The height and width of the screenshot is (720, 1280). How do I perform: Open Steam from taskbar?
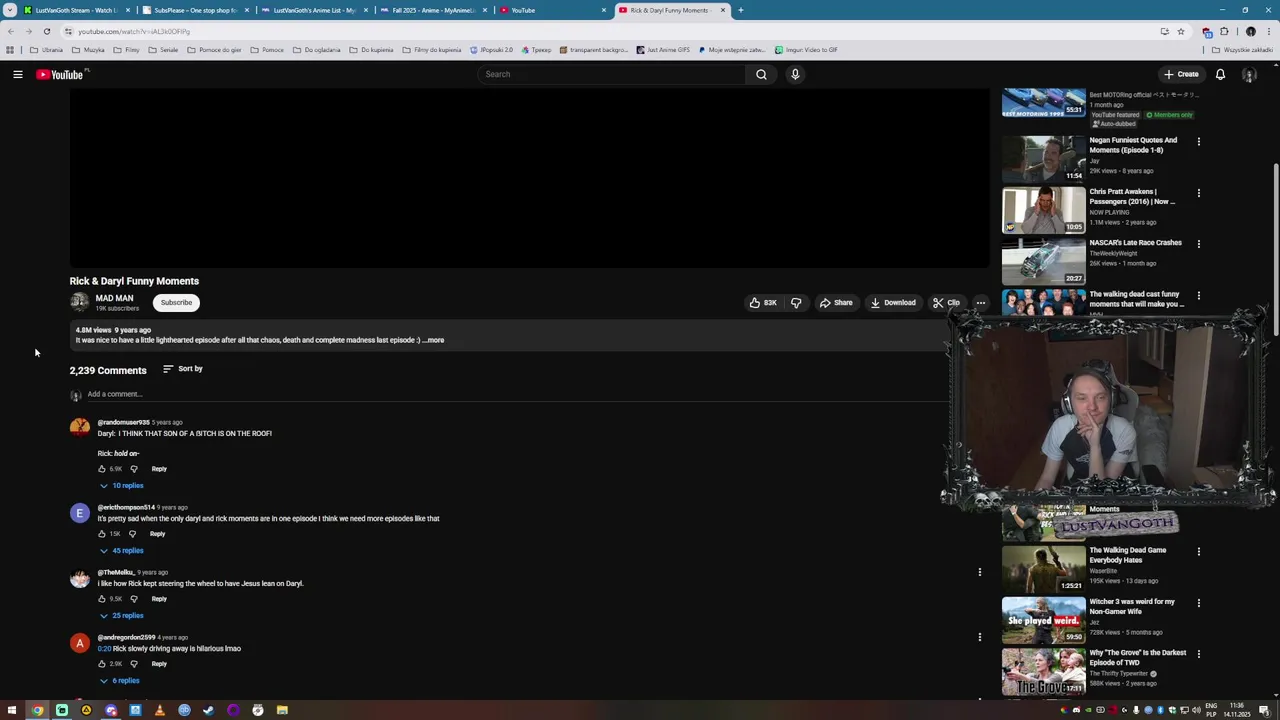208,710
